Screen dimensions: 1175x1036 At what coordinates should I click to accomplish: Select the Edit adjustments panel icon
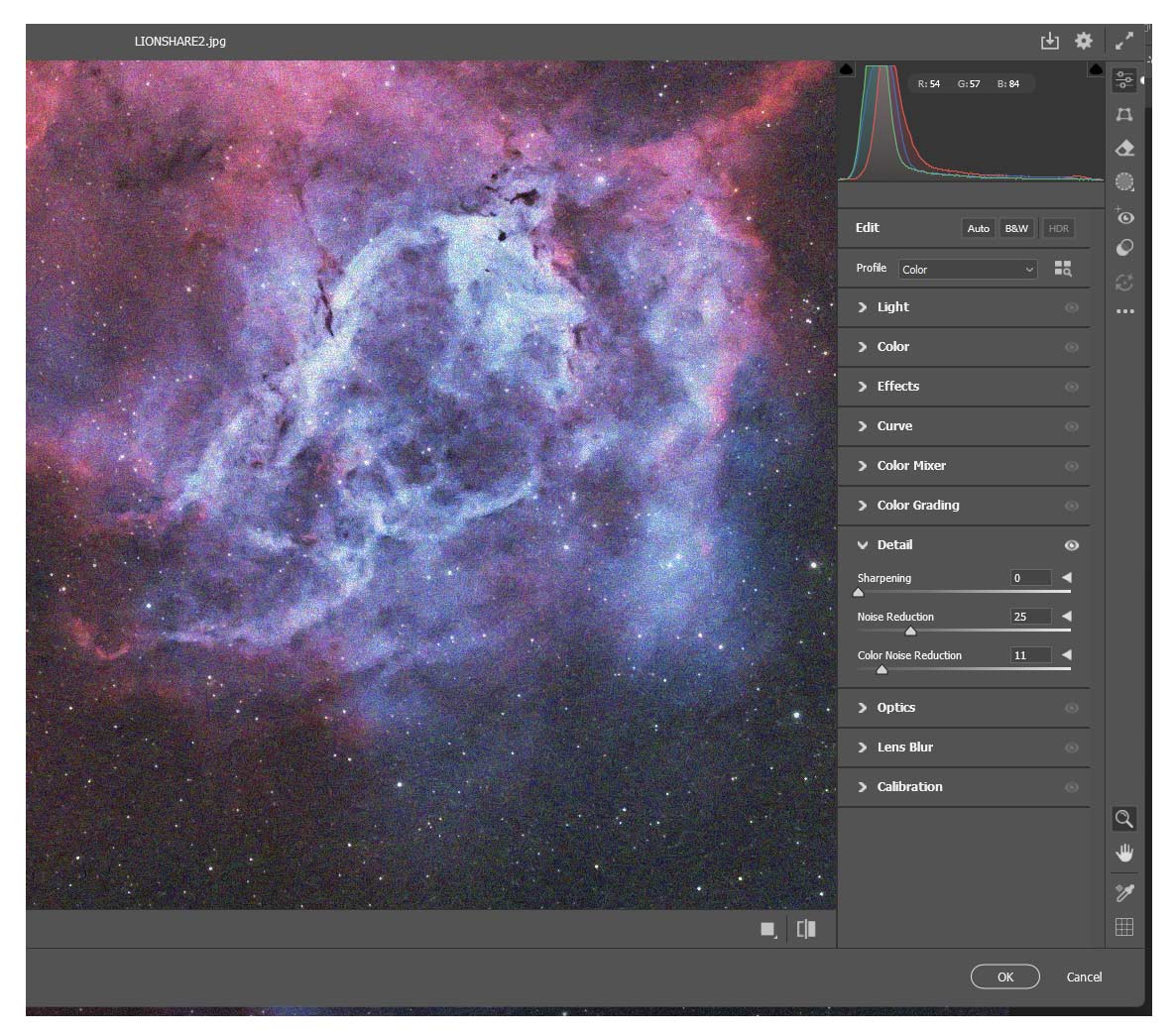[1124, 80]
